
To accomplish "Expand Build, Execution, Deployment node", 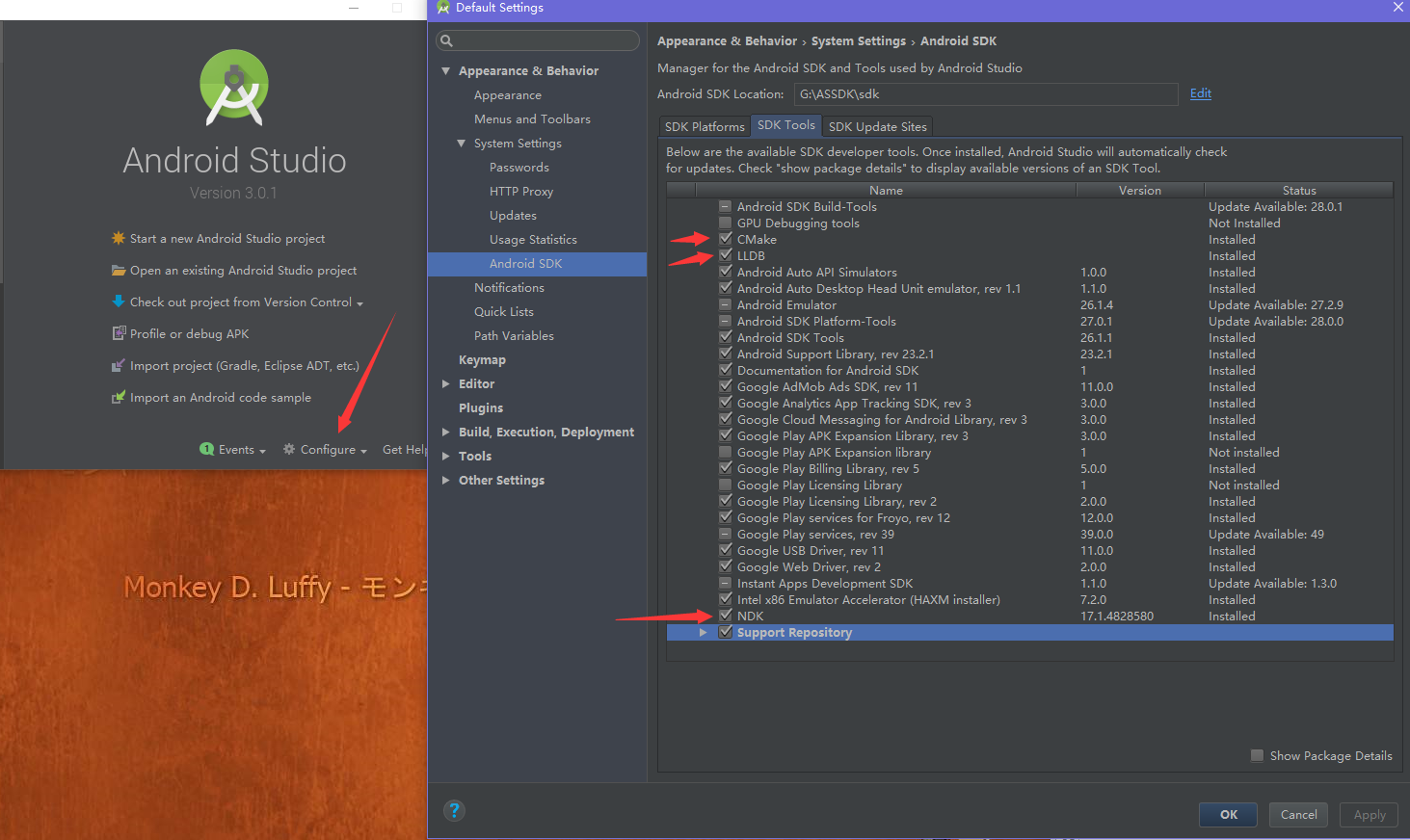I will [445, 432].
